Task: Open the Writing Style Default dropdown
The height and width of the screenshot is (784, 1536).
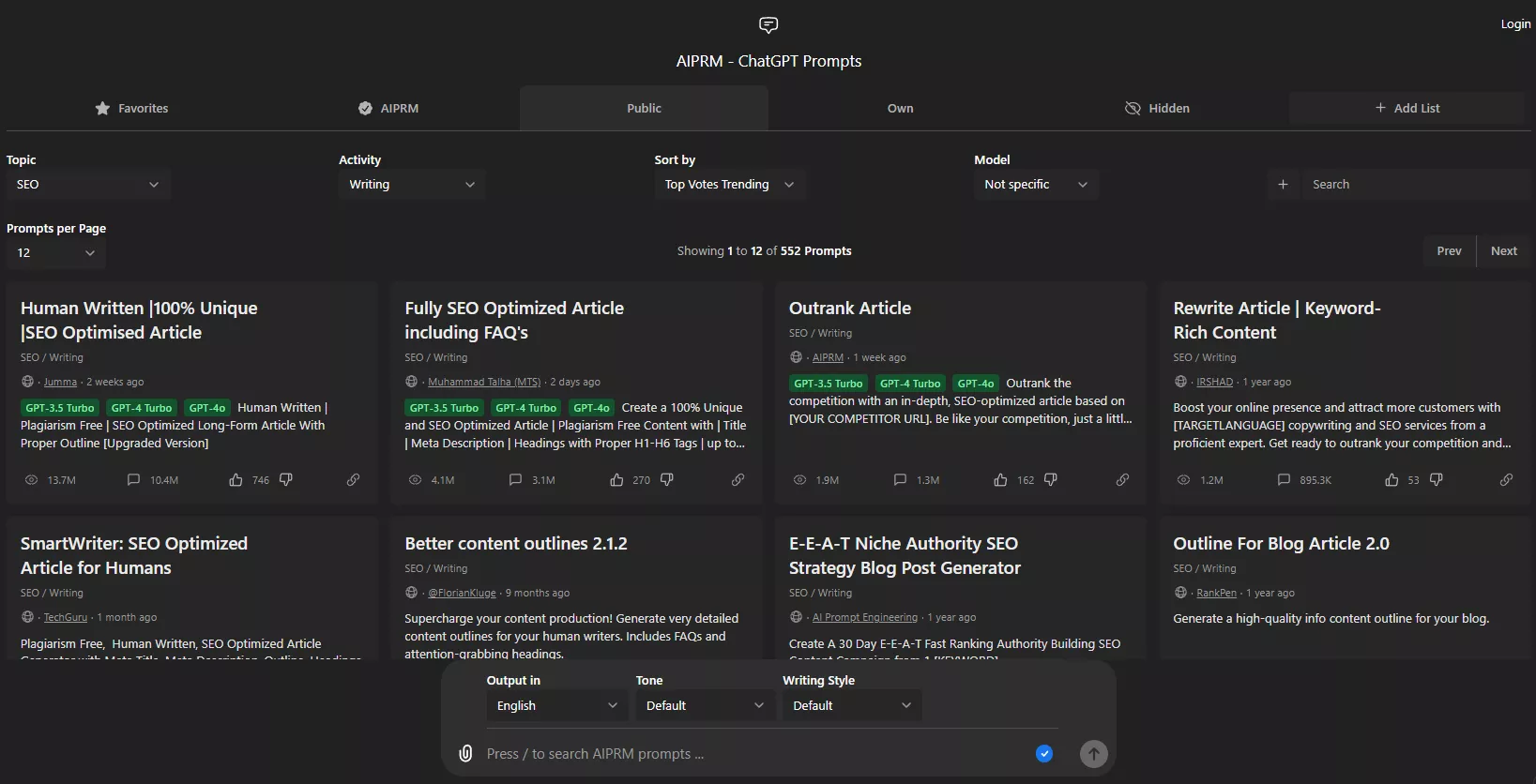Action: click(x=852, y=706)
